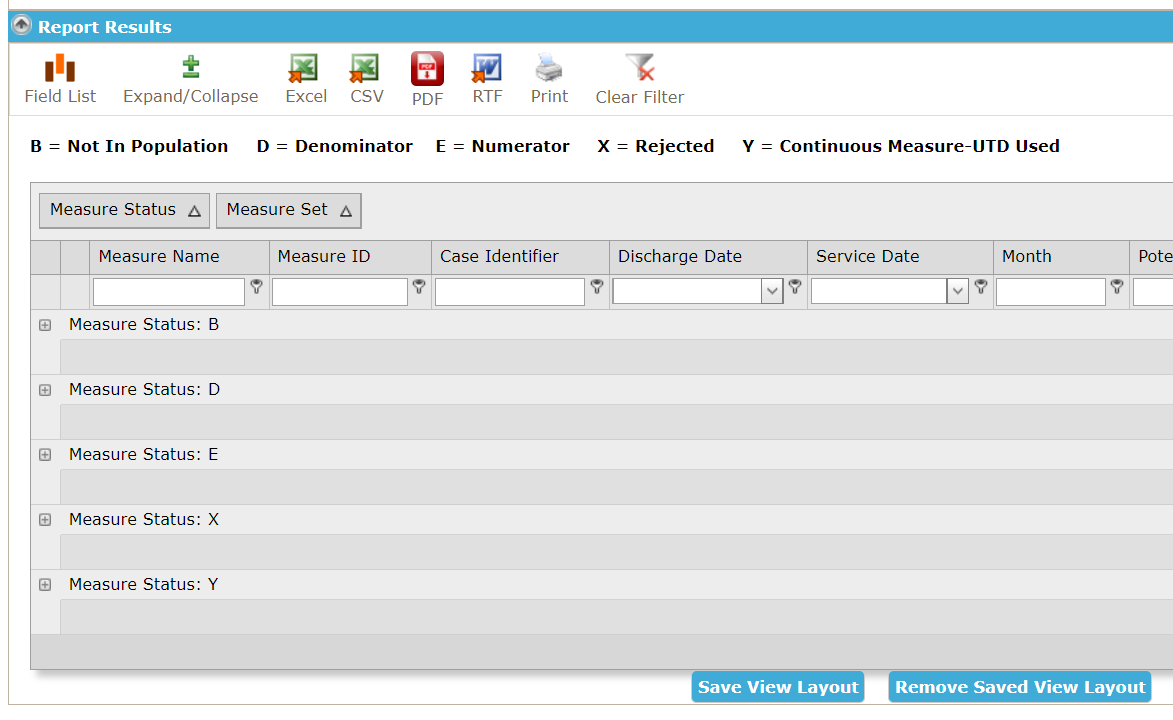
Task: Export report to Excel
Action: 306,79
